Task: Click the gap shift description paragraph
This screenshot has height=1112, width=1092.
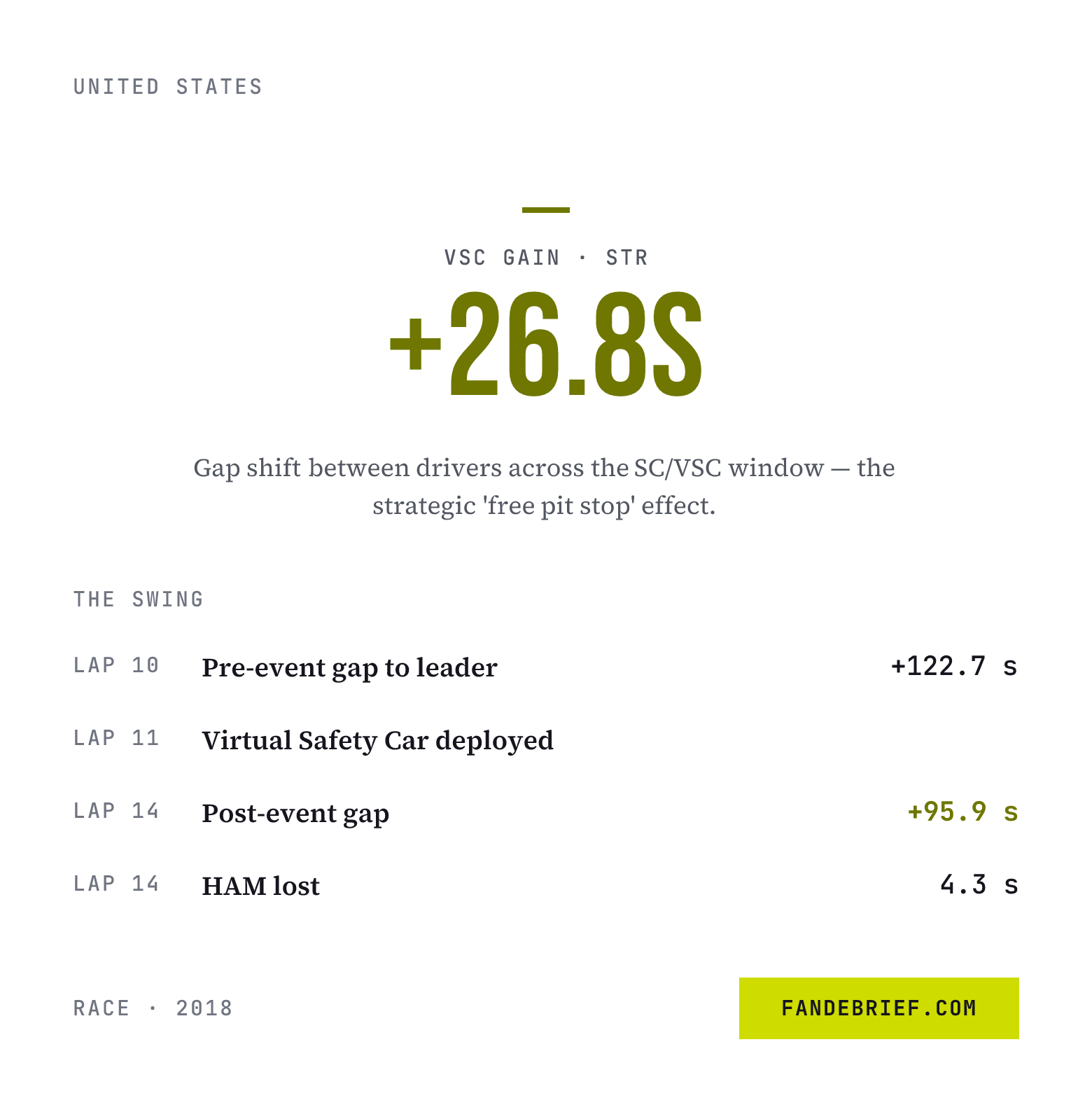Action: click(545, 487)
